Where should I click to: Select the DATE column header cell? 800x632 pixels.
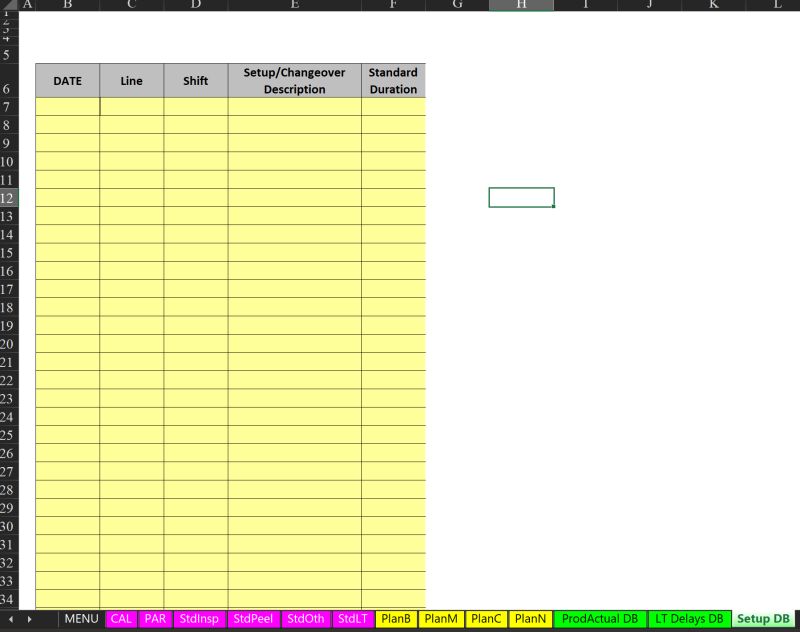(x=67, y=81)
